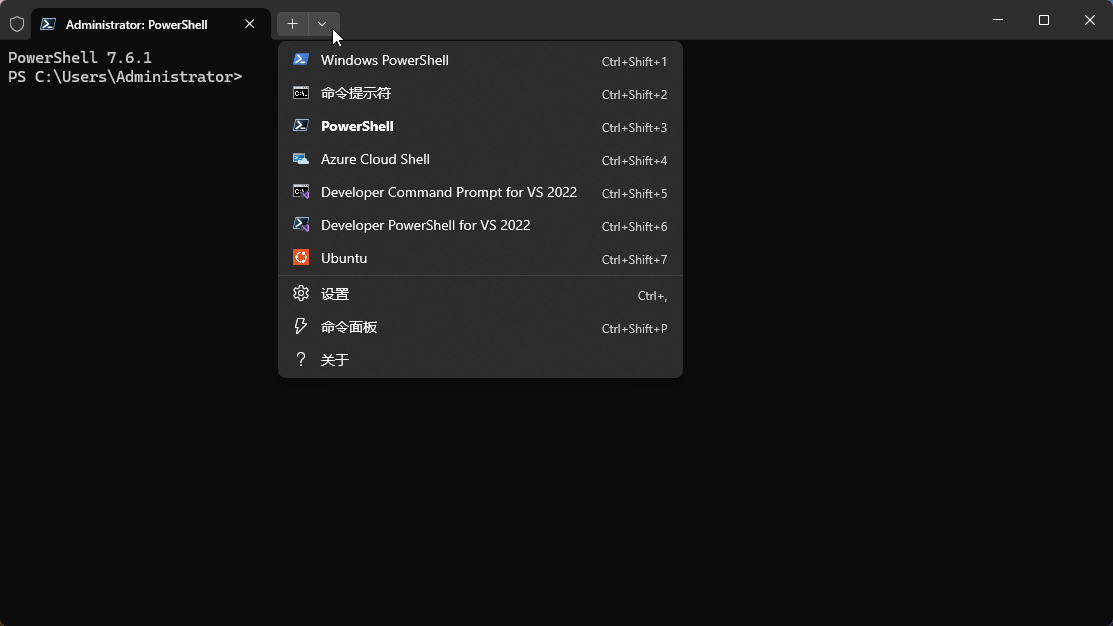Click the PS C:\Users\Administrator> prompt line
Image resolution: width=1113 pixels, height=626 pixels.
pyautogui.click(x=125, y=77)
